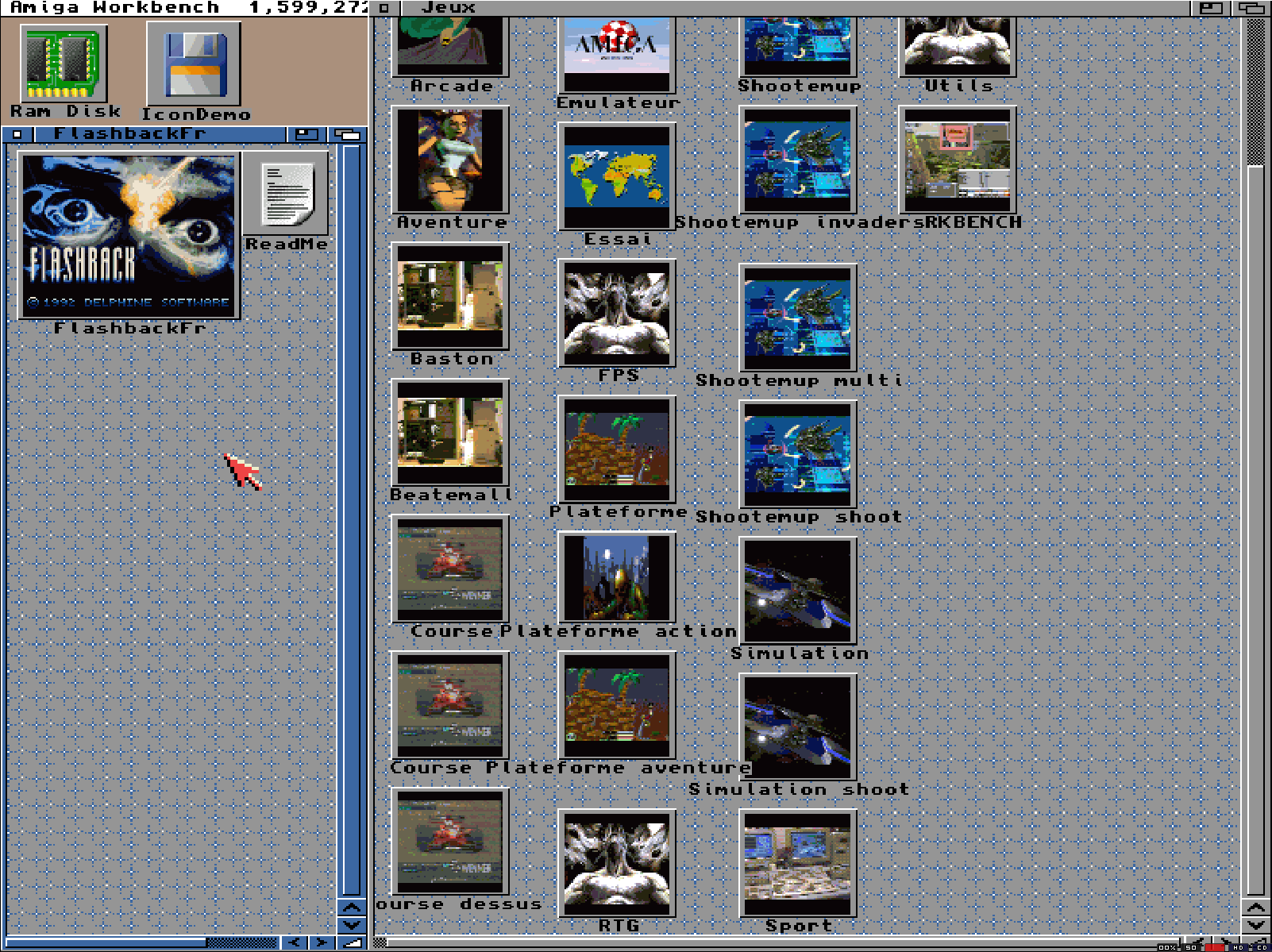Click the Jeux window zoom gadget
This screenshot has width=1272, height=952.
tap(1210, 8)
